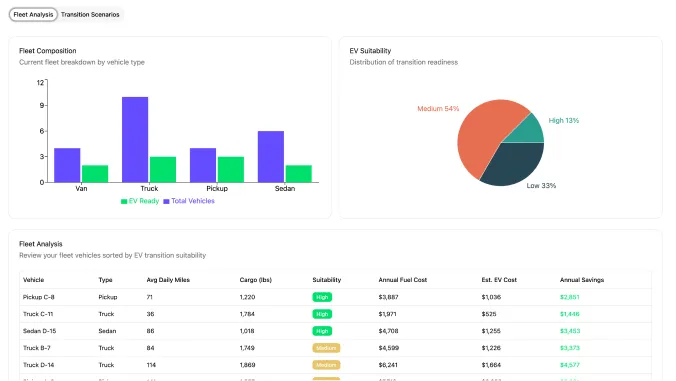Click the Annual Savings column header
The image size is (676, 381).
582,280
